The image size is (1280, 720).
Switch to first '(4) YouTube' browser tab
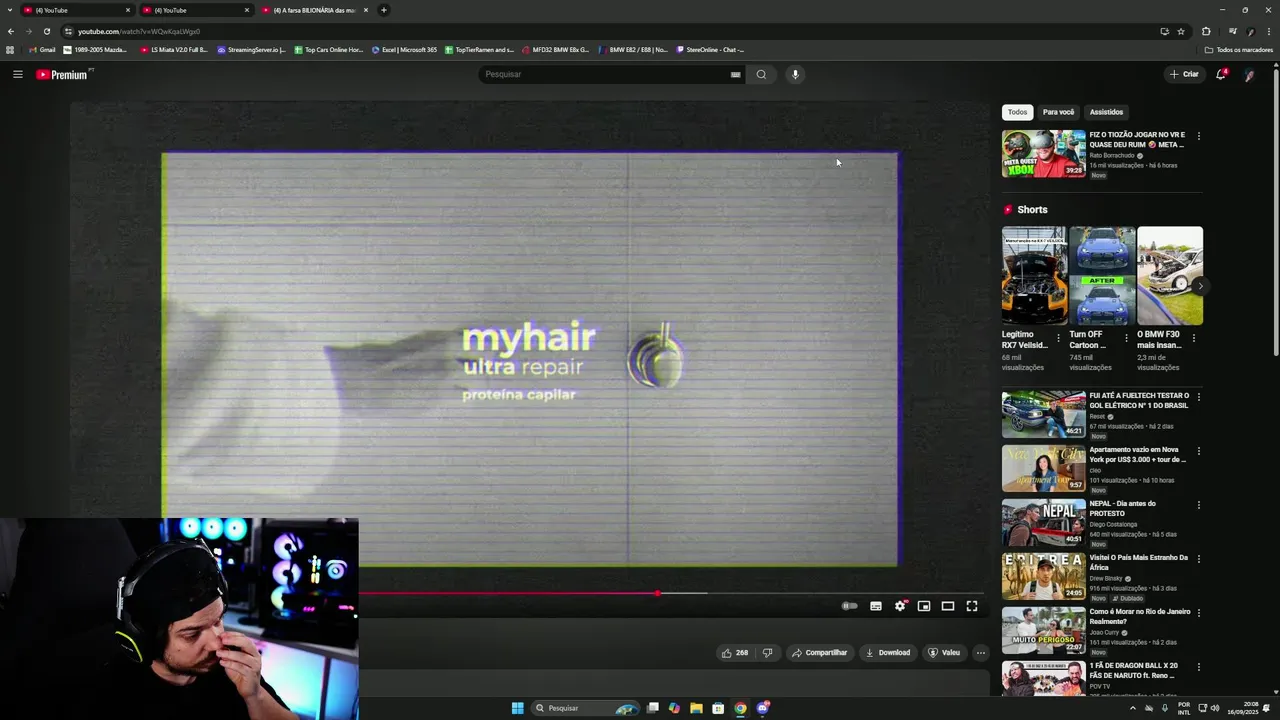click(x=78, y=10)
